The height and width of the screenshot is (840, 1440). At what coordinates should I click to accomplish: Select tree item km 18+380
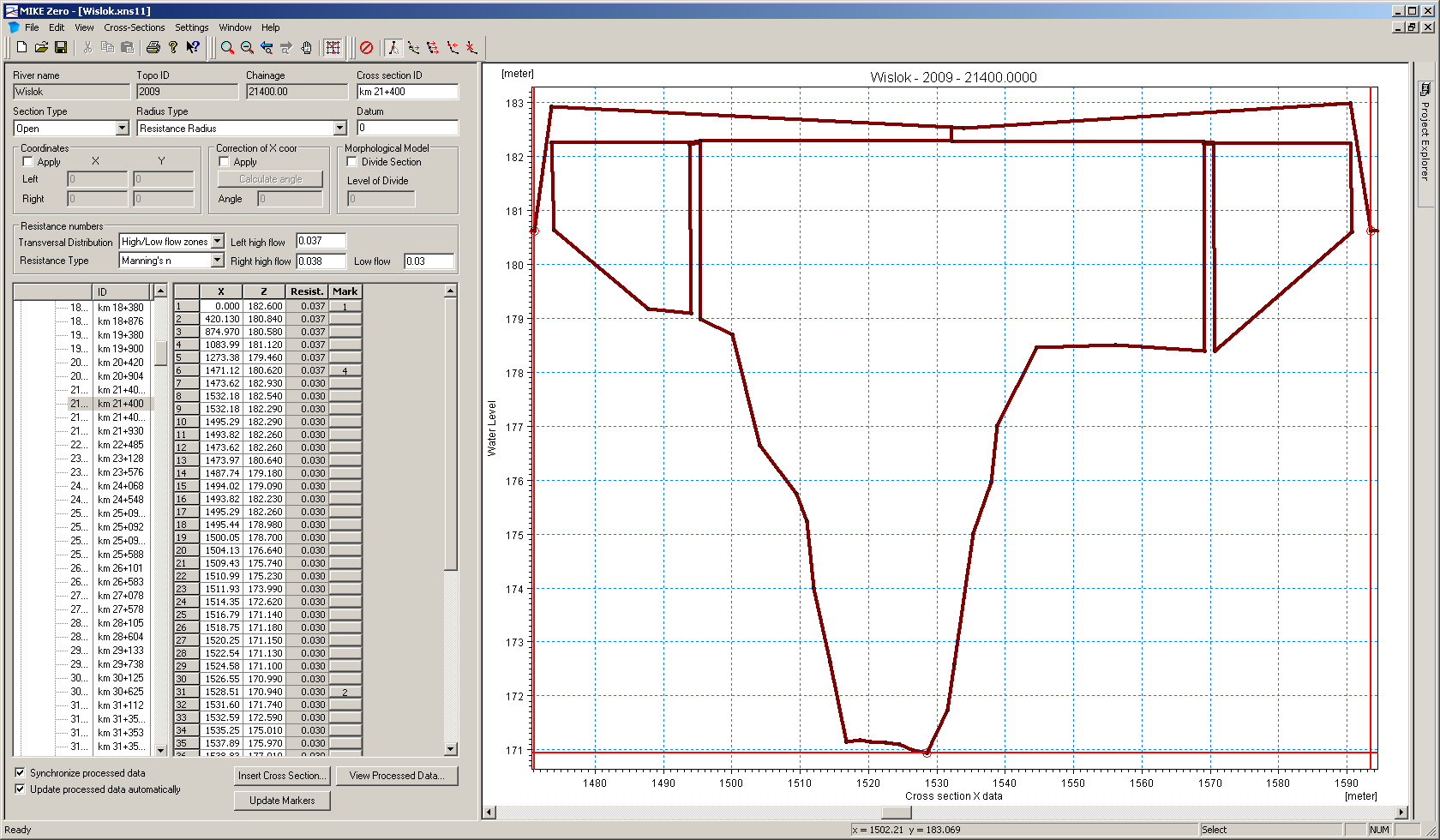[x=120, y=308]
